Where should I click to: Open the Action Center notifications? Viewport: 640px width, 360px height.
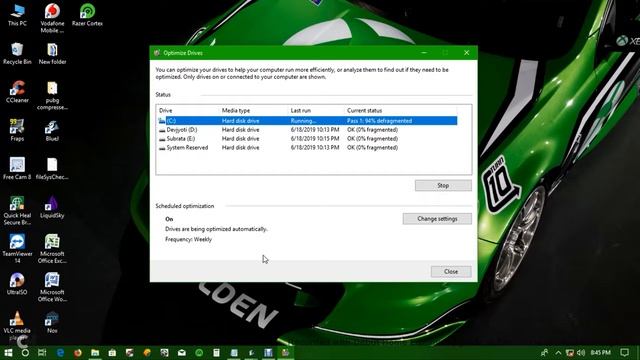(x=624, y=353)
